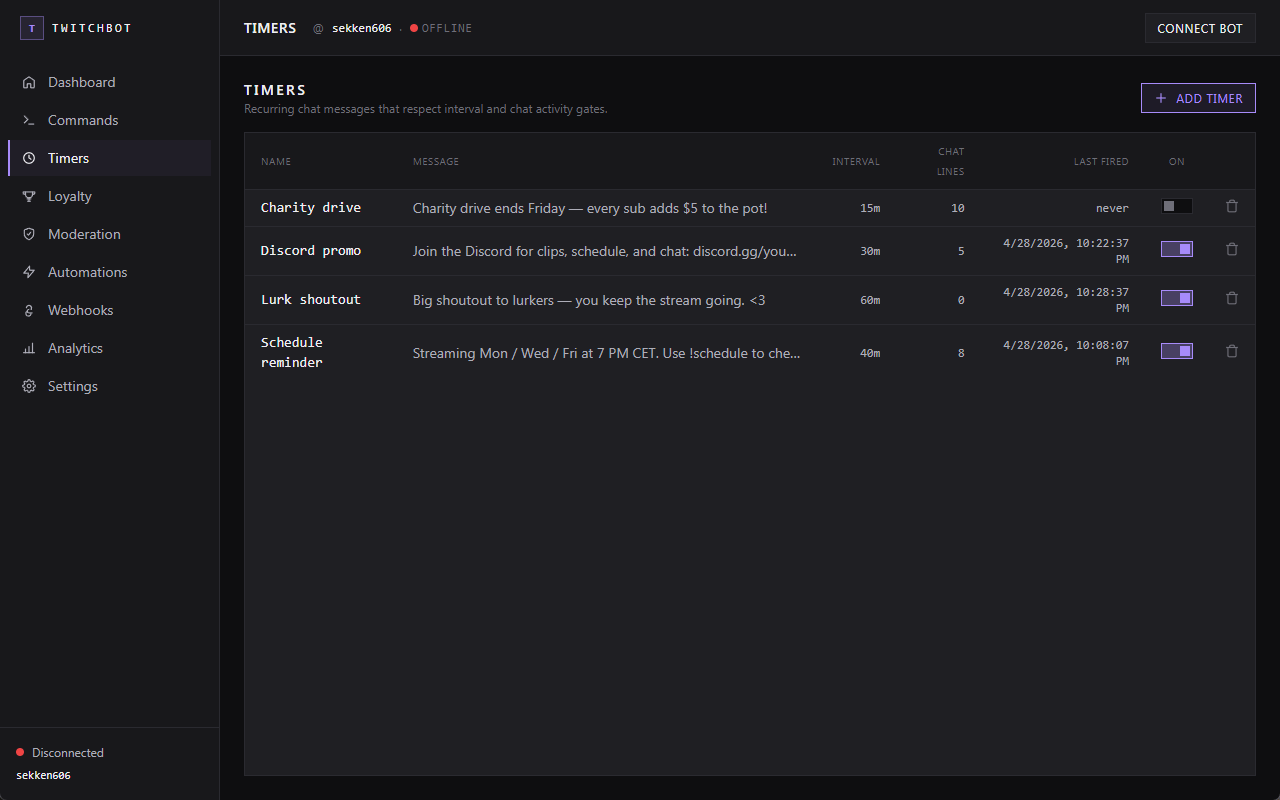The image size is (1280, 800).
Task: Click the INTERVAL column header
Action: click(x=856, y=162)
